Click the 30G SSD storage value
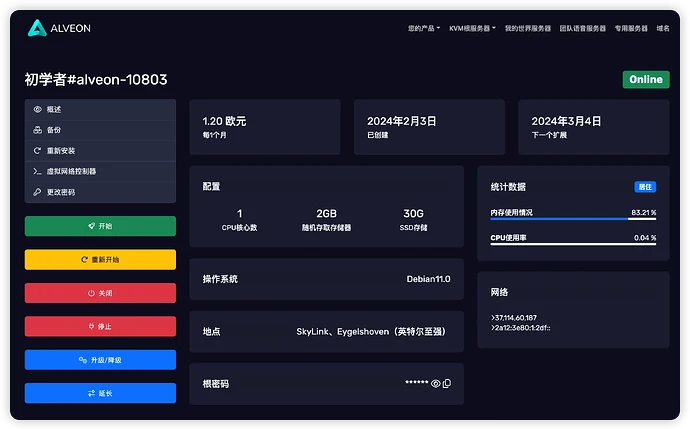 click(x=413, y=214)
